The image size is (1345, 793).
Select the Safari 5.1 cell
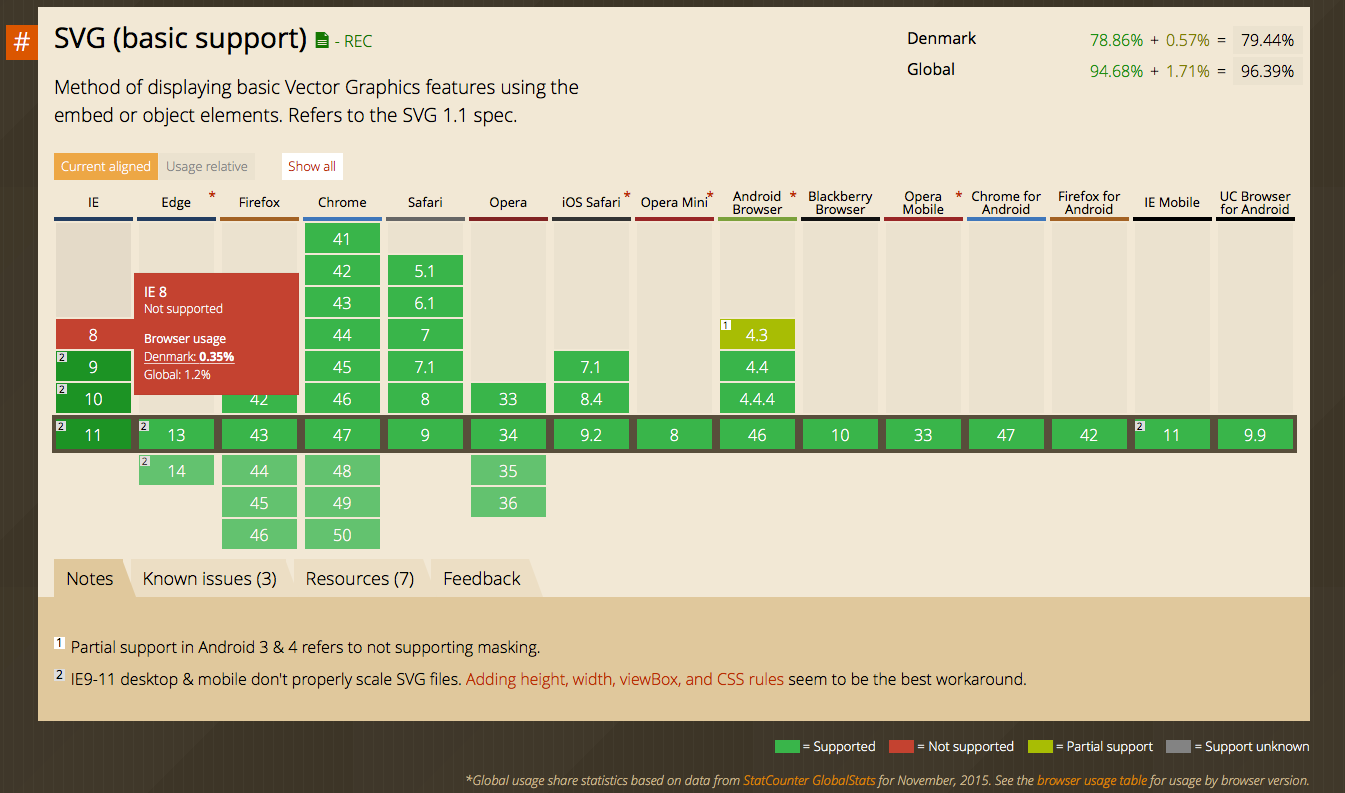425,271
